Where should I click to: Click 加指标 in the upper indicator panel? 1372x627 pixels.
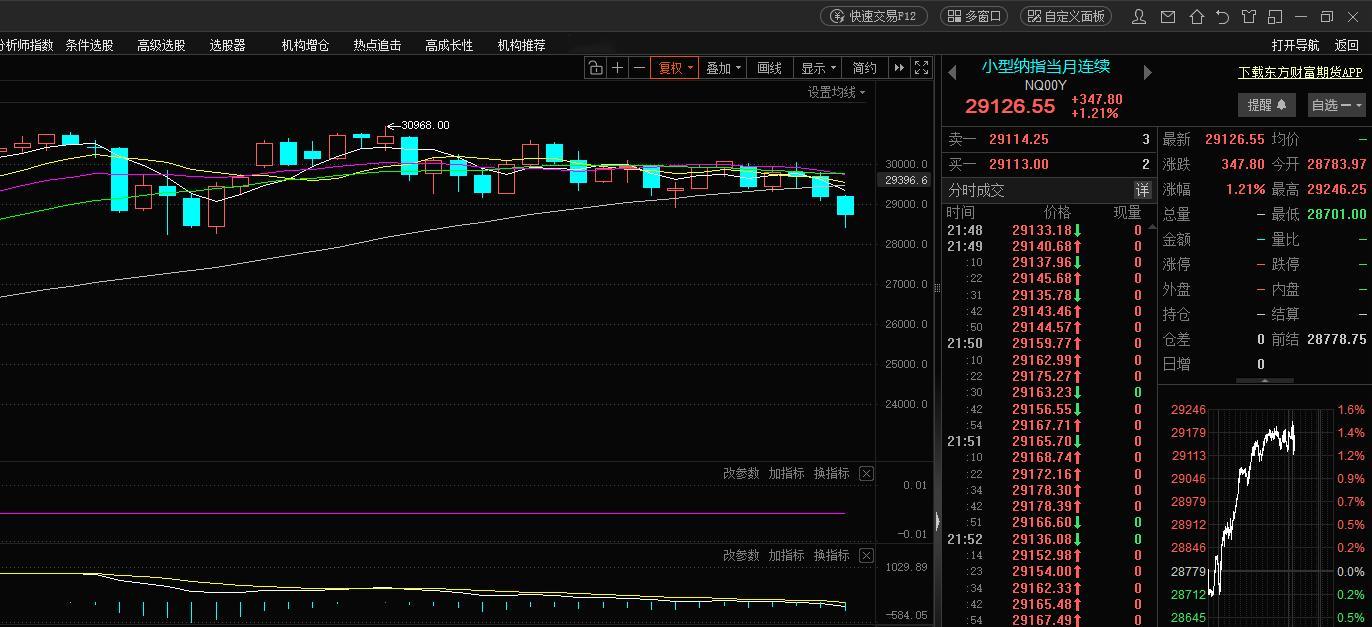[786, 473]
